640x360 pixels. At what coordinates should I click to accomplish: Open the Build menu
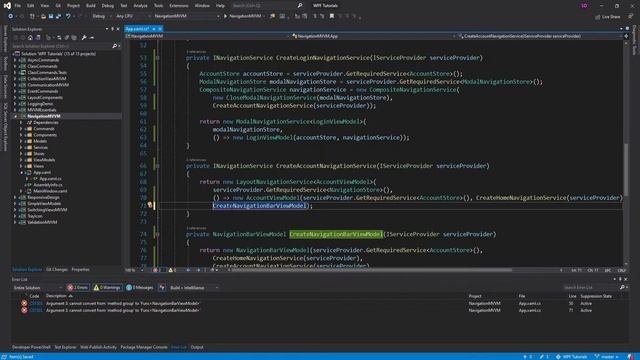(x=91, y=6)
